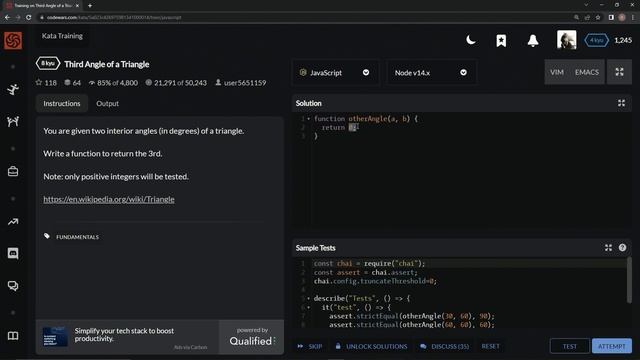
Task: Fold the describe block in Sample Tests
Action: [309, 298]
